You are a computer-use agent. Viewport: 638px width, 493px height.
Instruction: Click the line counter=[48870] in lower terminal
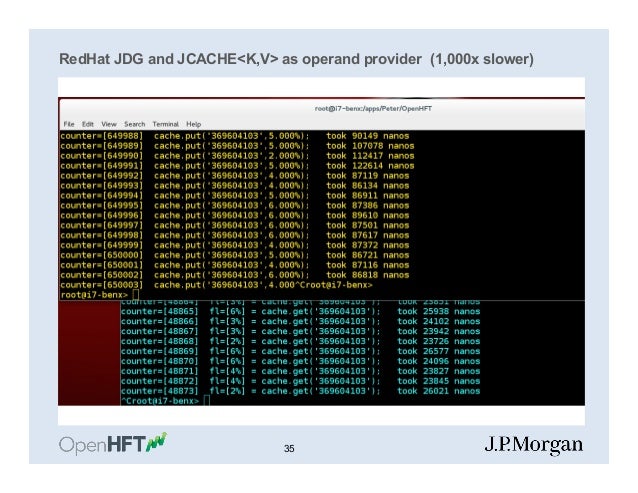coord(300,361)
